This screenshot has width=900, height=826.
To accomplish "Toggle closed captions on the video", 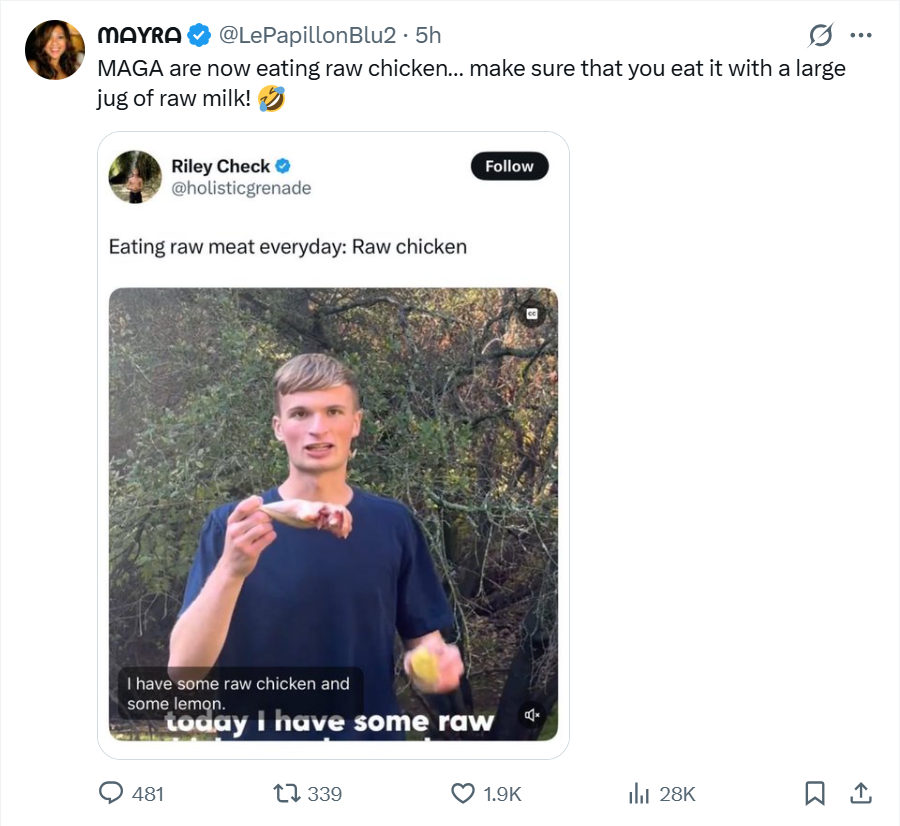I will [532, 313].
